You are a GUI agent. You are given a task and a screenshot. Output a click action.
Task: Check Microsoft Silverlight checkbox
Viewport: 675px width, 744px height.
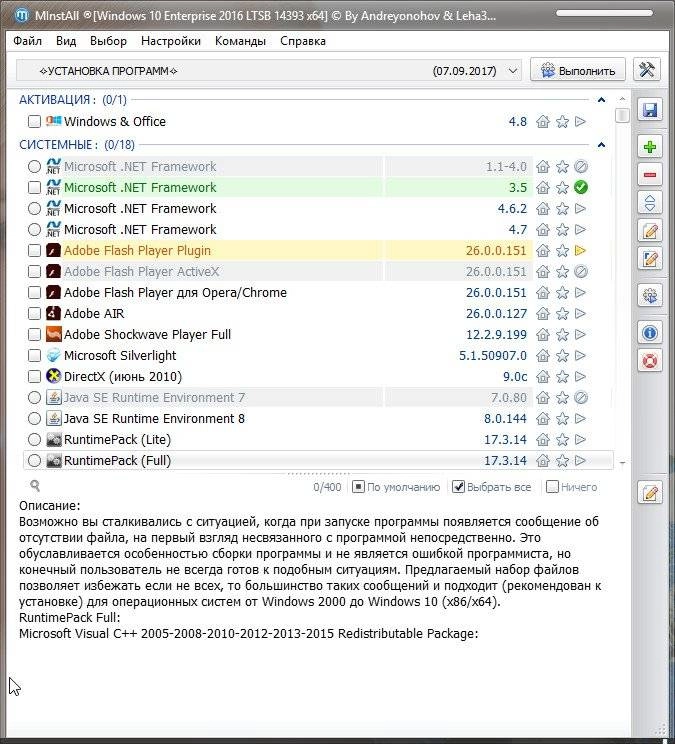(x=34, y=355)
